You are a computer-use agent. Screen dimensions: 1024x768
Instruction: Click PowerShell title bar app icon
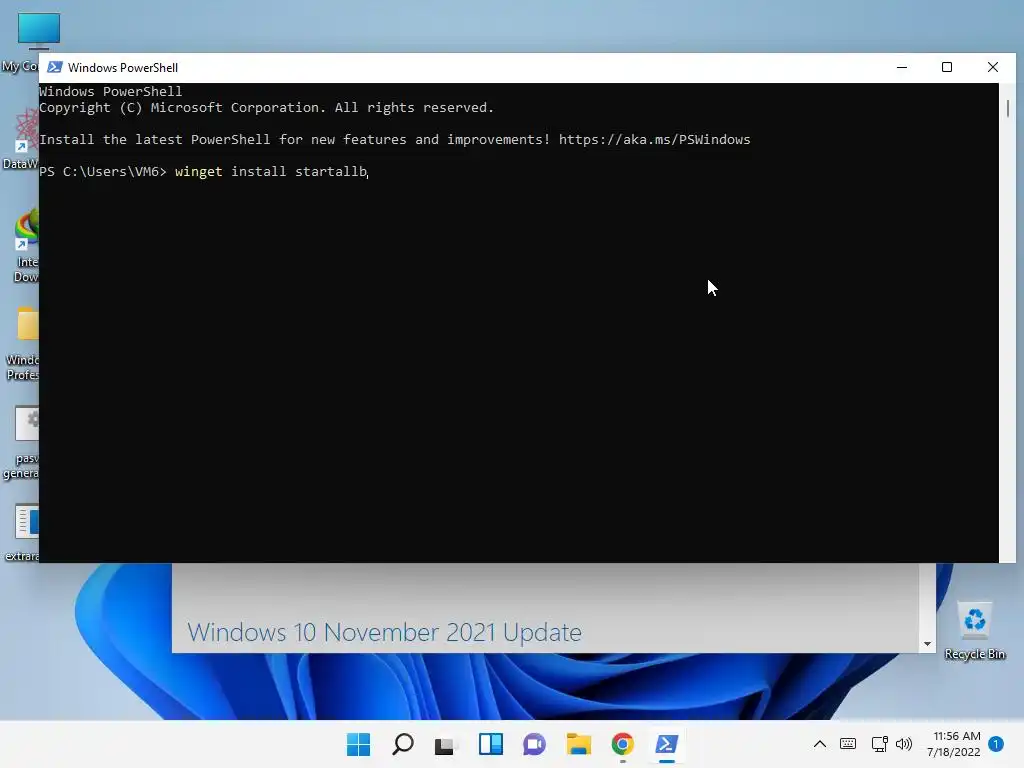(55, 67)
